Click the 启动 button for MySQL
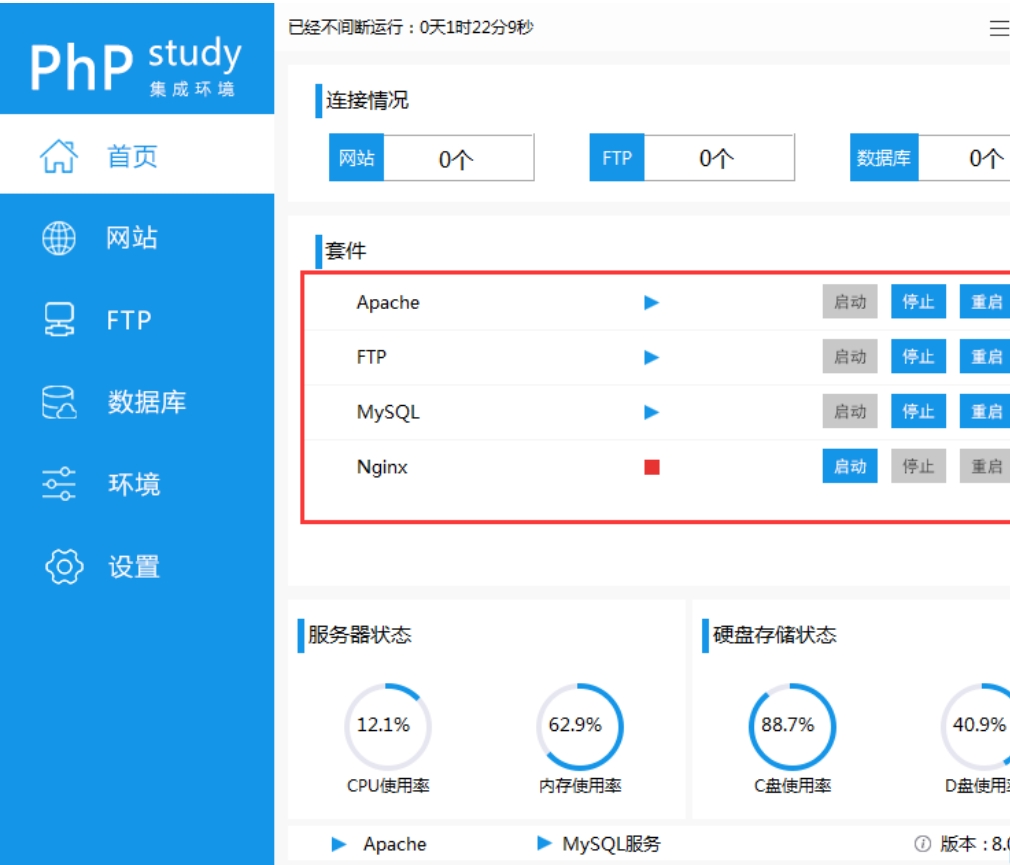Image resolution: width=1010 pixels, height=865 pixels. pos(850,411)
